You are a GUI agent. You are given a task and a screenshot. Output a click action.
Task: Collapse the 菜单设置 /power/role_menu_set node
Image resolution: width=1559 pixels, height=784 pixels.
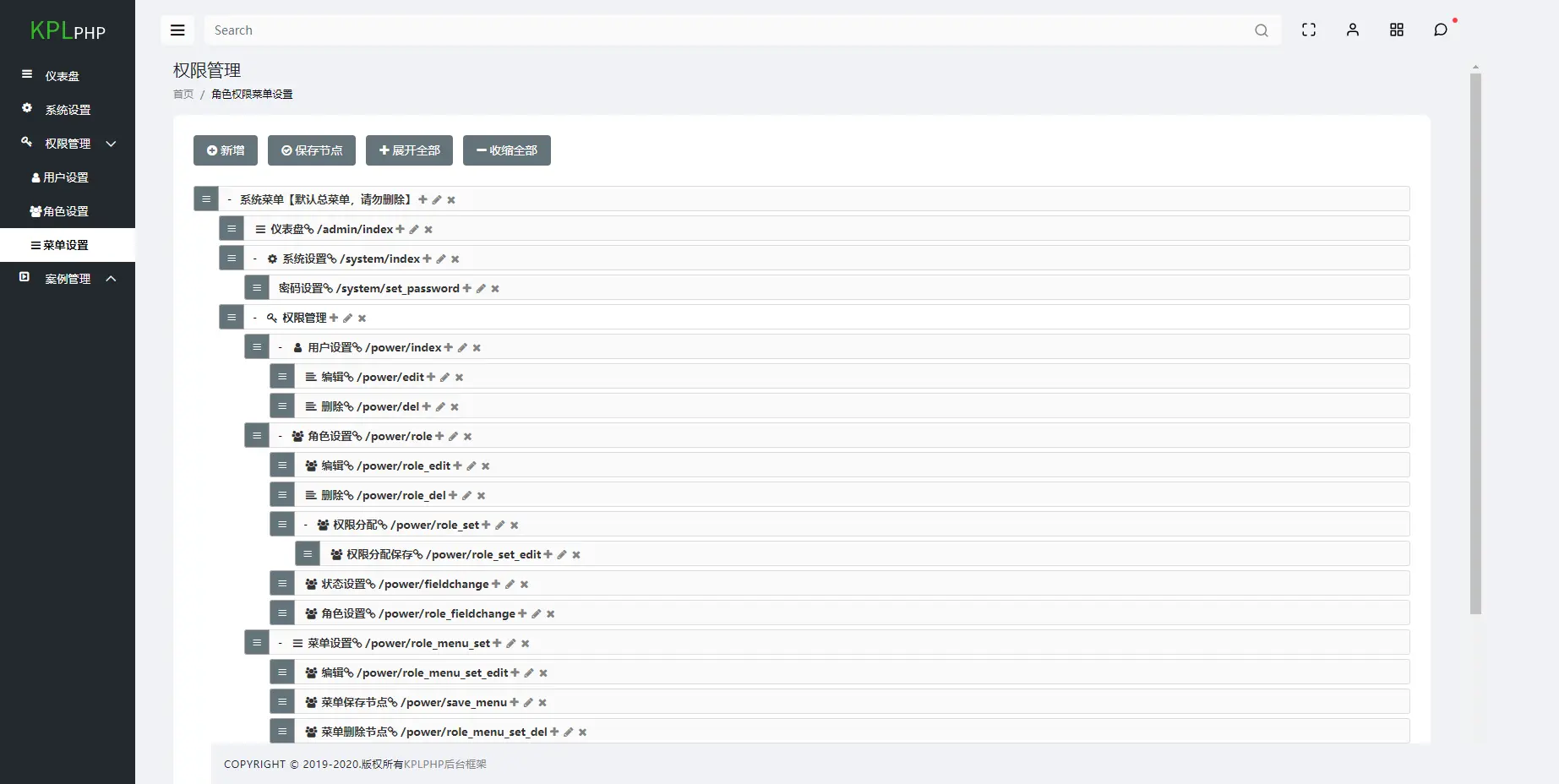point(280,643)
